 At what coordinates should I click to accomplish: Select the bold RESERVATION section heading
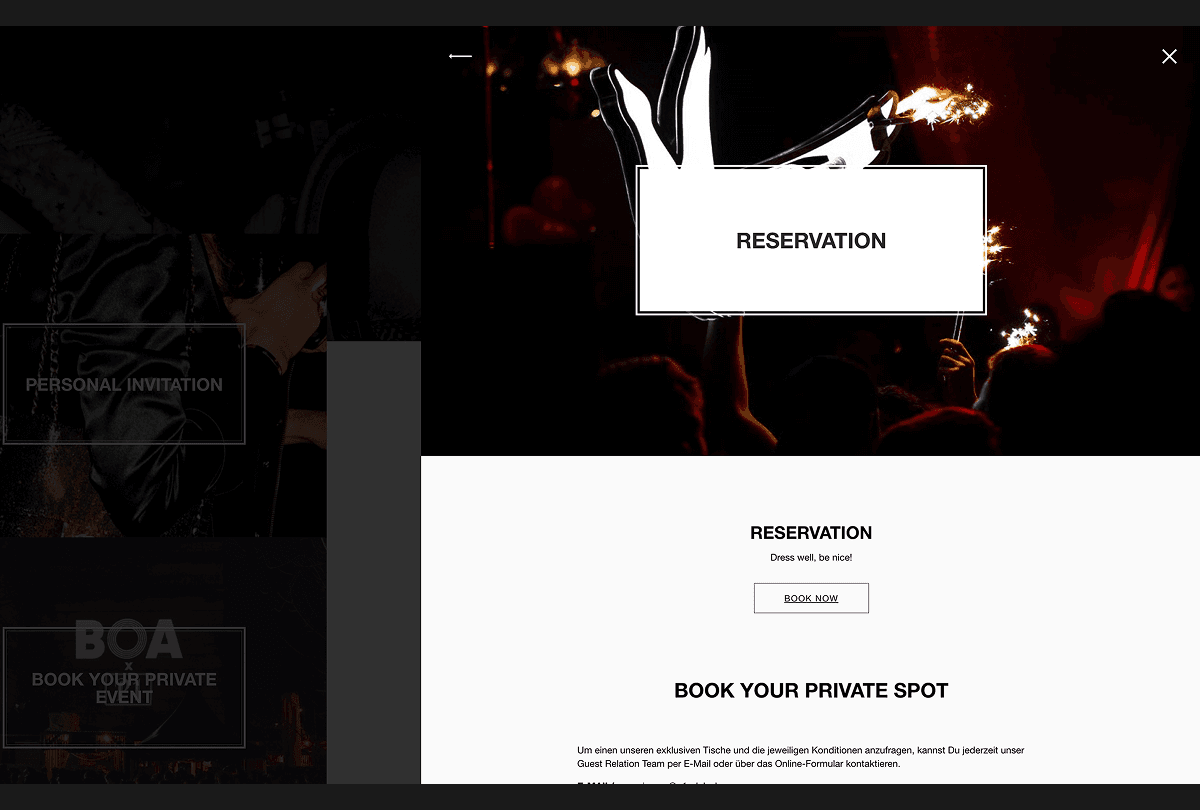(811, 533)
